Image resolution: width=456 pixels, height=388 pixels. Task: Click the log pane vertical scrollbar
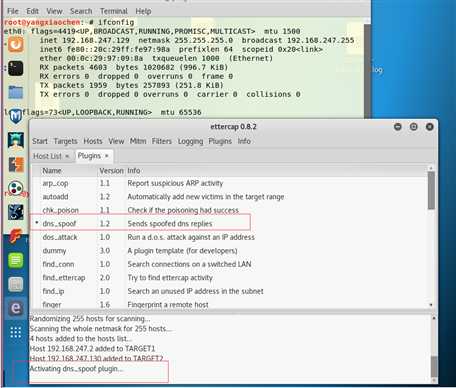[x=434, y=366]
